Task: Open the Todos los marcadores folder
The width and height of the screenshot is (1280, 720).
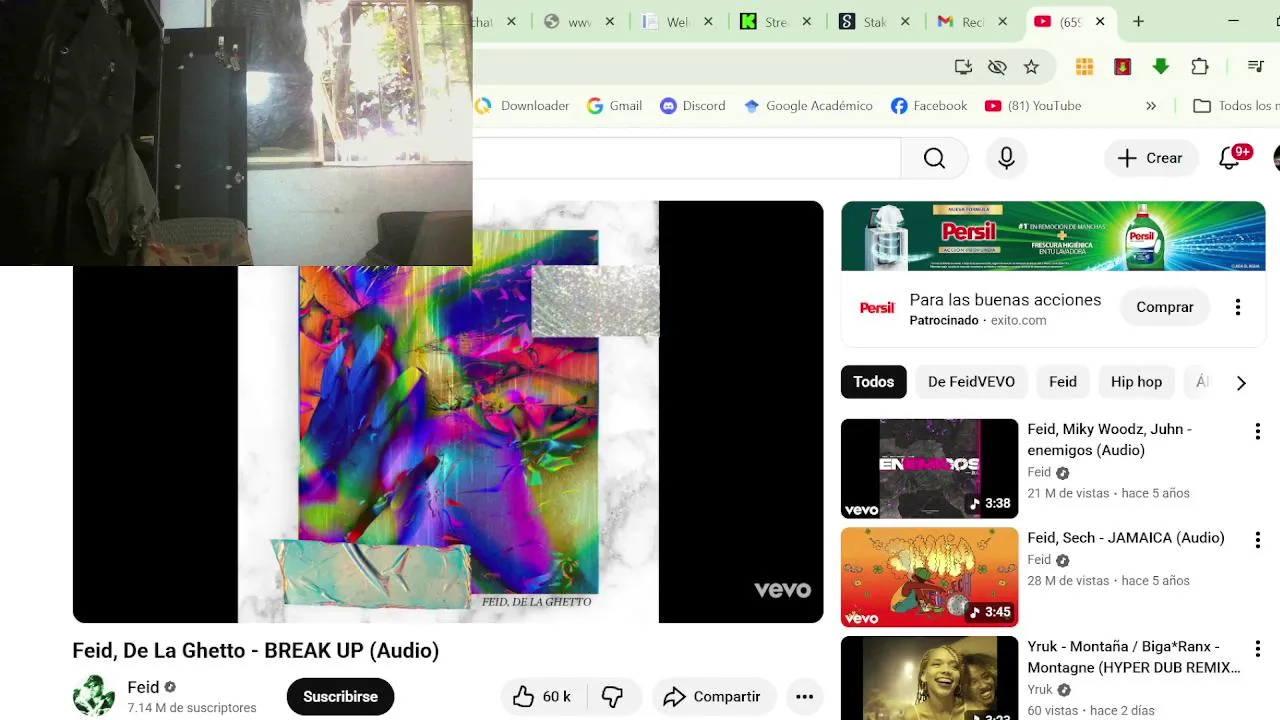Action: pyautogui.click(x=1236, y=106)
